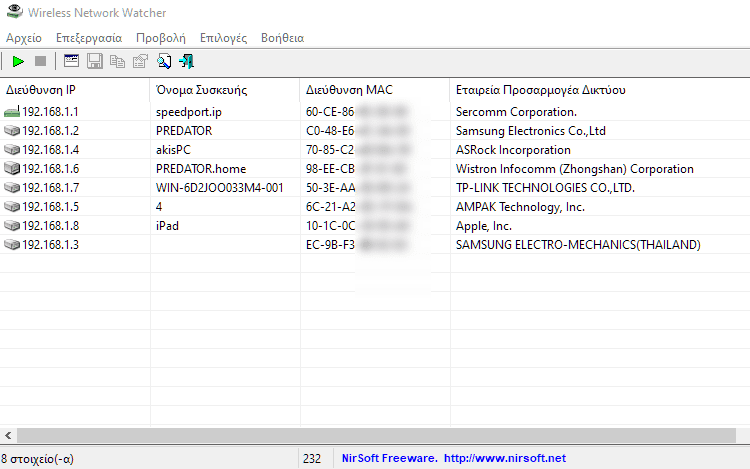750x469 pixels.
Task: Stop scanning with the gray square icon
Action: point(41,61)
